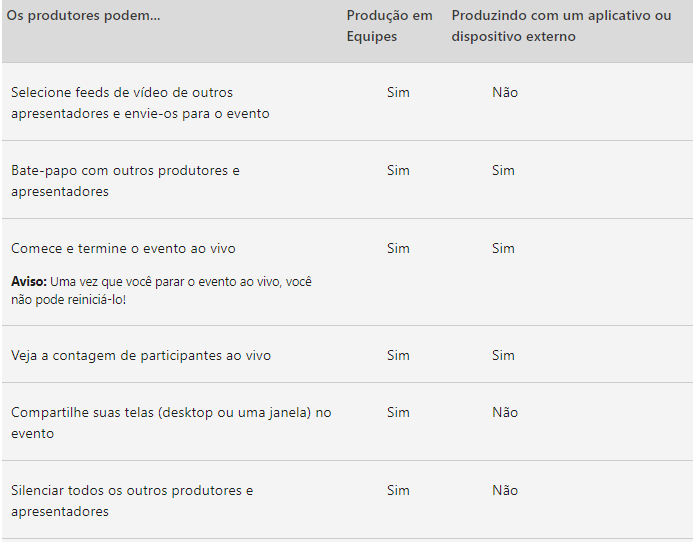Click 'Comece e termine o evento ao vivo' text
Viewport: 693px width, 542px height.
tap(123, 248)
